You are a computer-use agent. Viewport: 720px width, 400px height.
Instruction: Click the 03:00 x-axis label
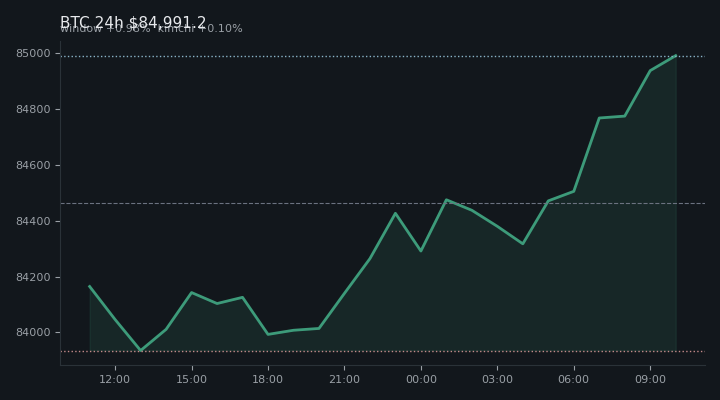[497, 379]
